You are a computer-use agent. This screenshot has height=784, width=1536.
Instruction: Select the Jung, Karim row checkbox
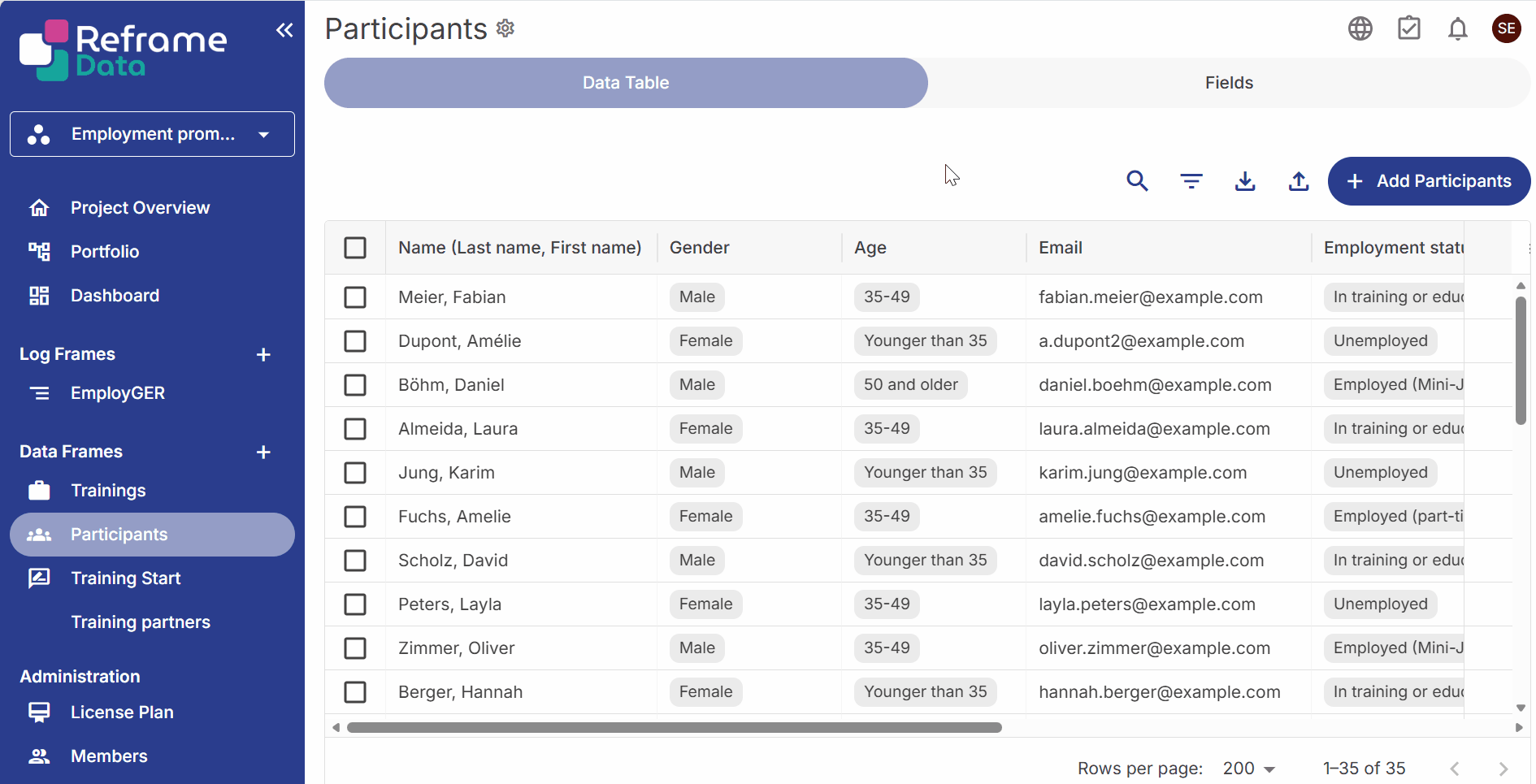(355, 473)
